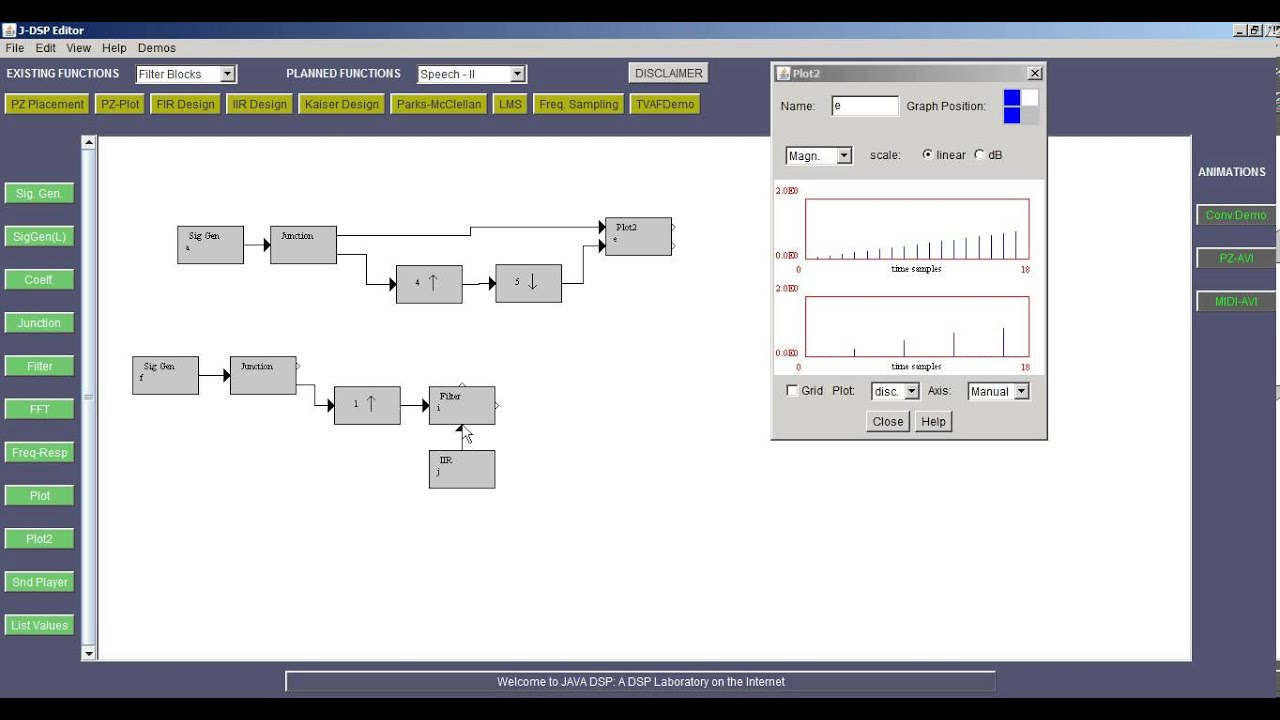1280x720 pixels.
Task: Open Kaiser Design function
Action: tap(342, 104)
